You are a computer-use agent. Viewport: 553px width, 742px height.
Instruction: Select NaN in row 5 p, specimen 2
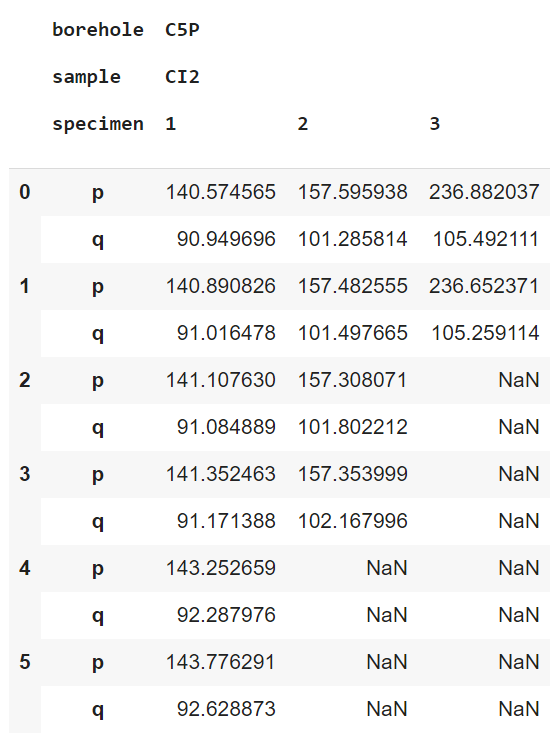click(x=387, y=662)
